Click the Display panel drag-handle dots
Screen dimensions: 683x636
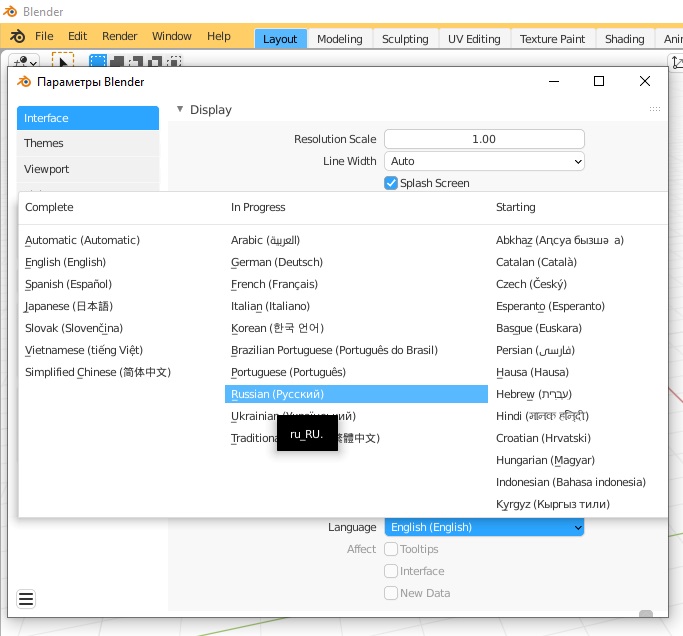[x=655, y=109]
